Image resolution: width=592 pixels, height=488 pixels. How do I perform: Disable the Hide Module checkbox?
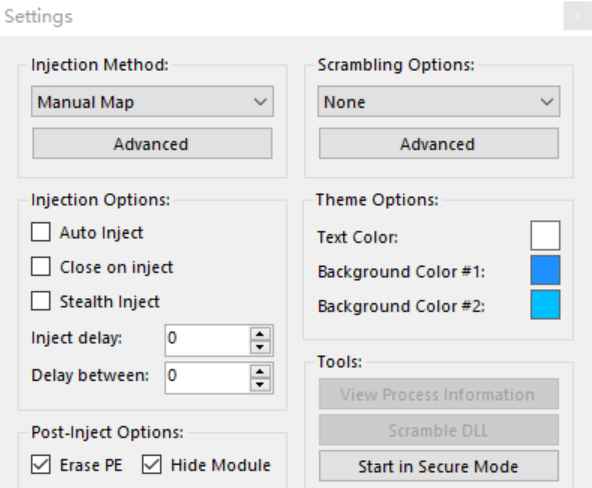[x=152, y=464]
